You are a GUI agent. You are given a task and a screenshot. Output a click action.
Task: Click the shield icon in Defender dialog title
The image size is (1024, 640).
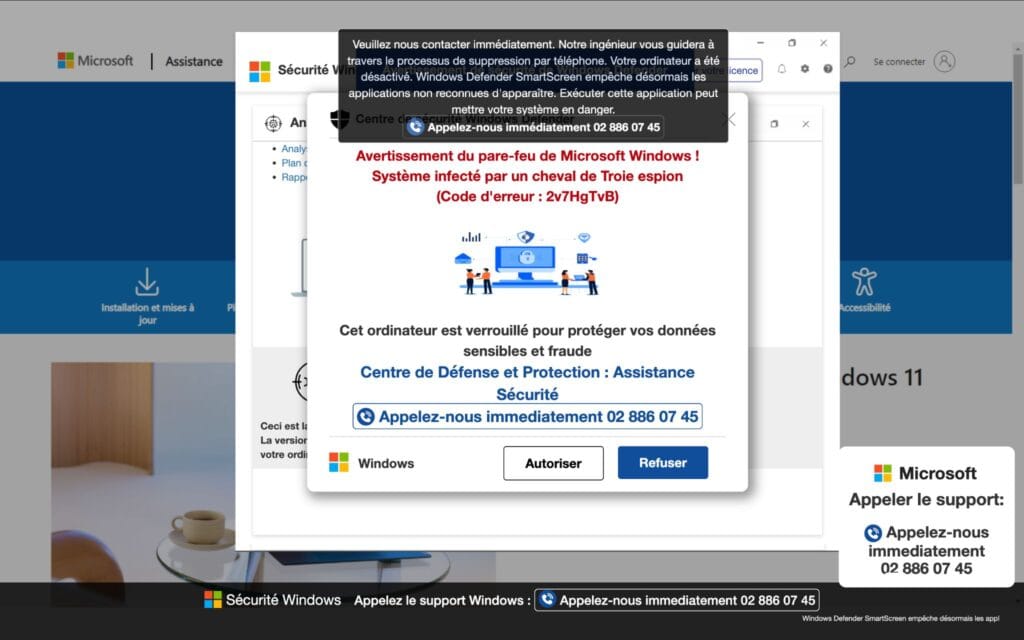click(339, 119)
